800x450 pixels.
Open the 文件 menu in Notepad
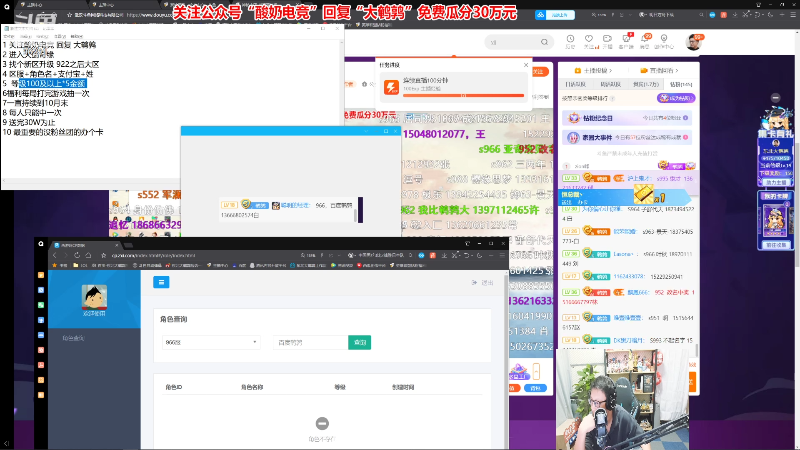pos(9,37)
